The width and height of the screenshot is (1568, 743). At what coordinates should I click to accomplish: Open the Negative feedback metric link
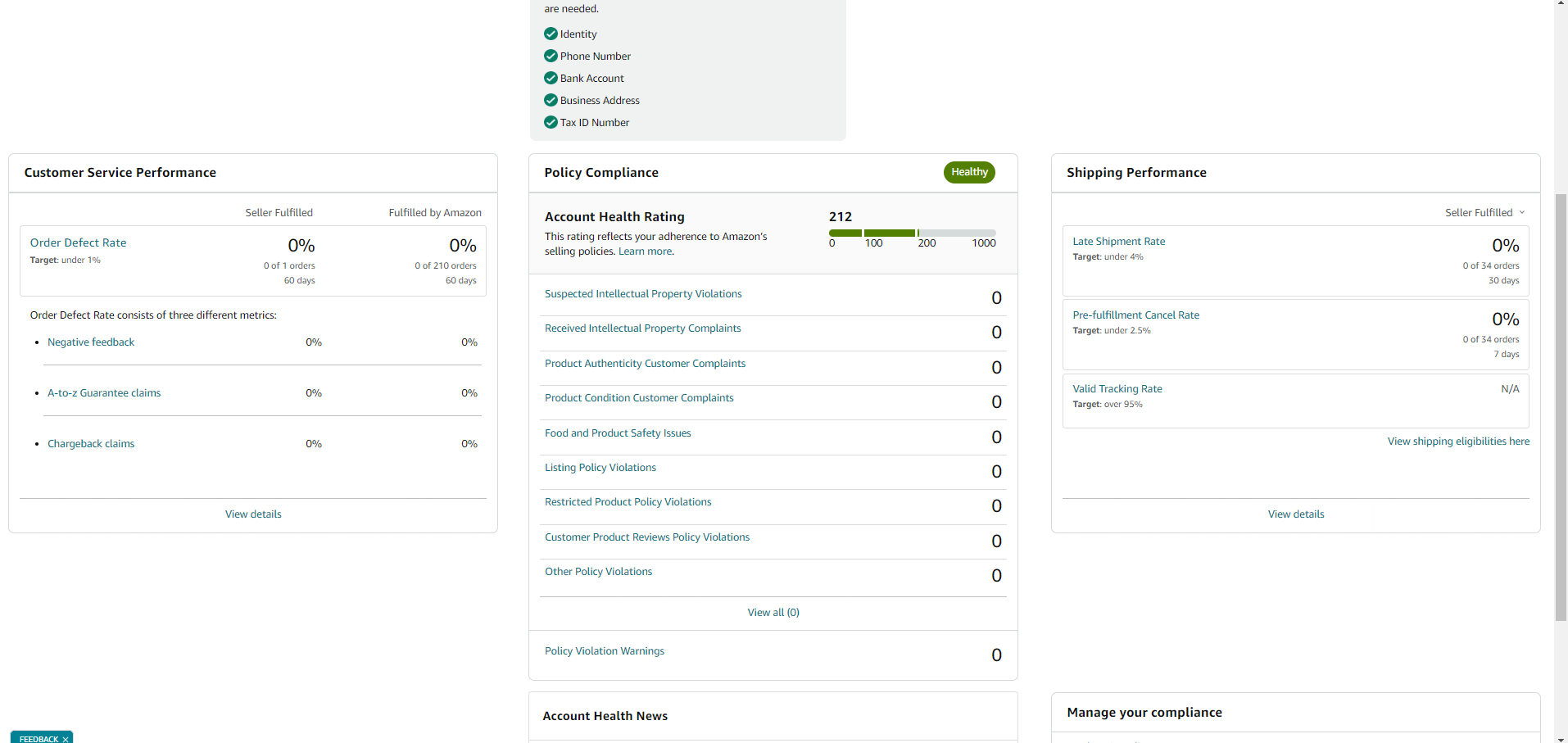click(x=91, y=342)
